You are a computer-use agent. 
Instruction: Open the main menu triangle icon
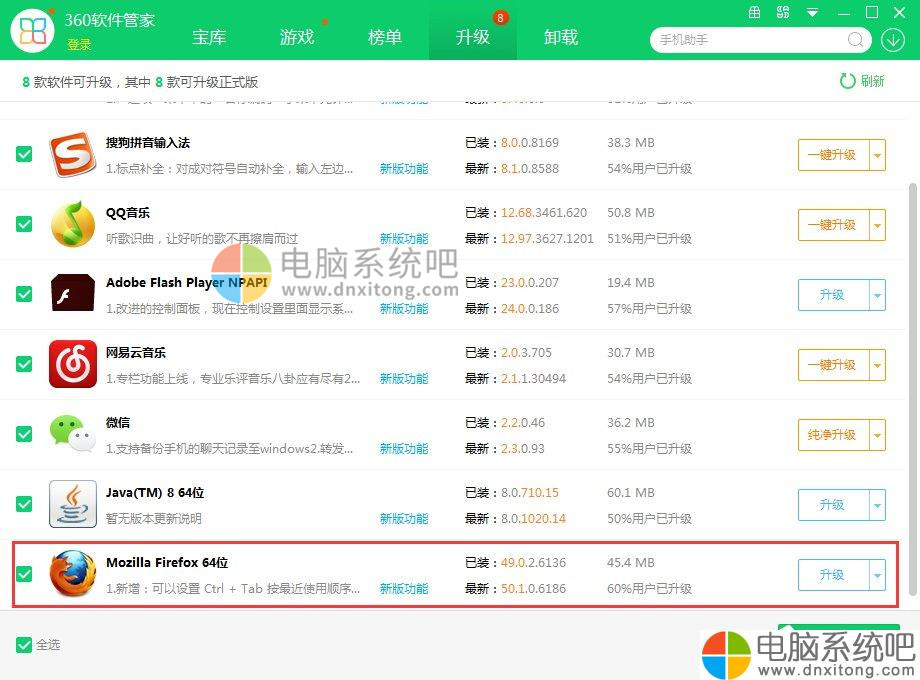coord(812,12)
